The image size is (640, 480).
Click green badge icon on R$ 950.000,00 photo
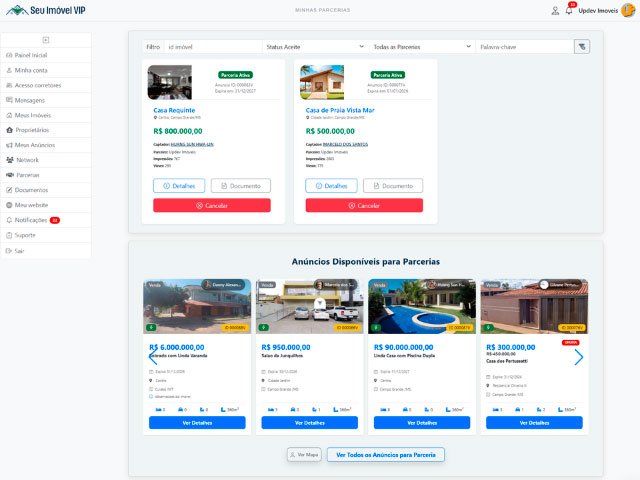click(x=264, y=327)
